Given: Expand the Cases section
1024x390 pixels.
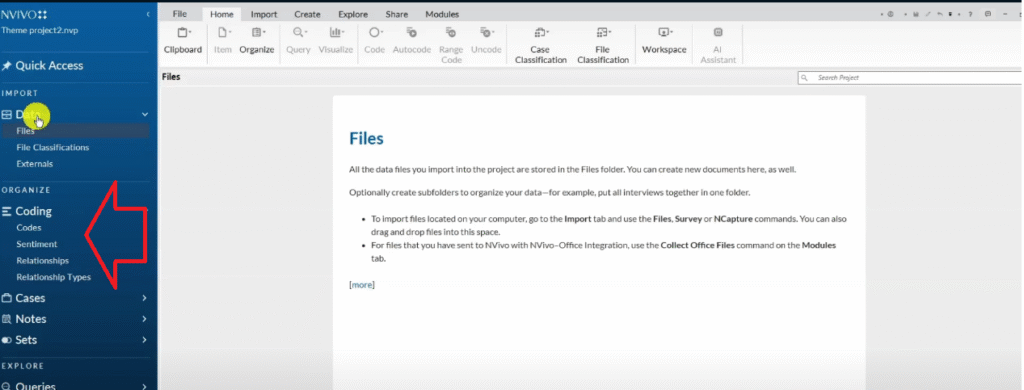Looking at the screenshot, I should point(144,298).
